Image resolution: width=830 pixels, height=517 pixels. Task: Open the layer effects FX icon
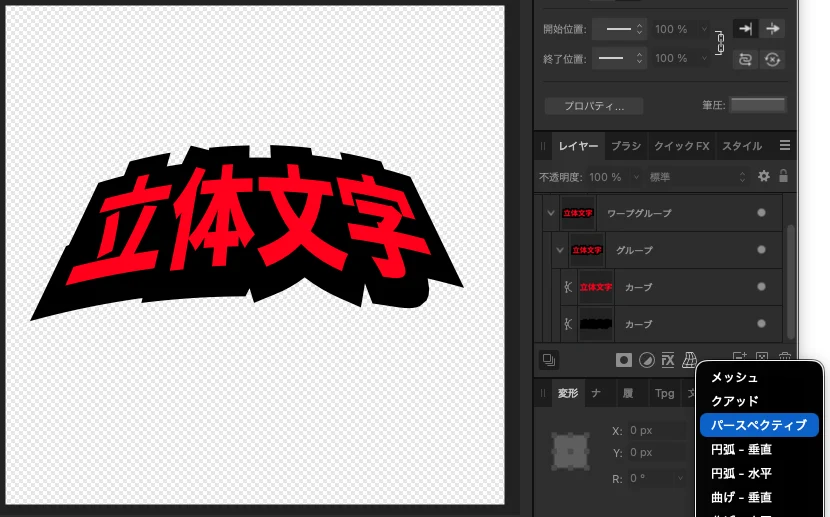point(668,360)
